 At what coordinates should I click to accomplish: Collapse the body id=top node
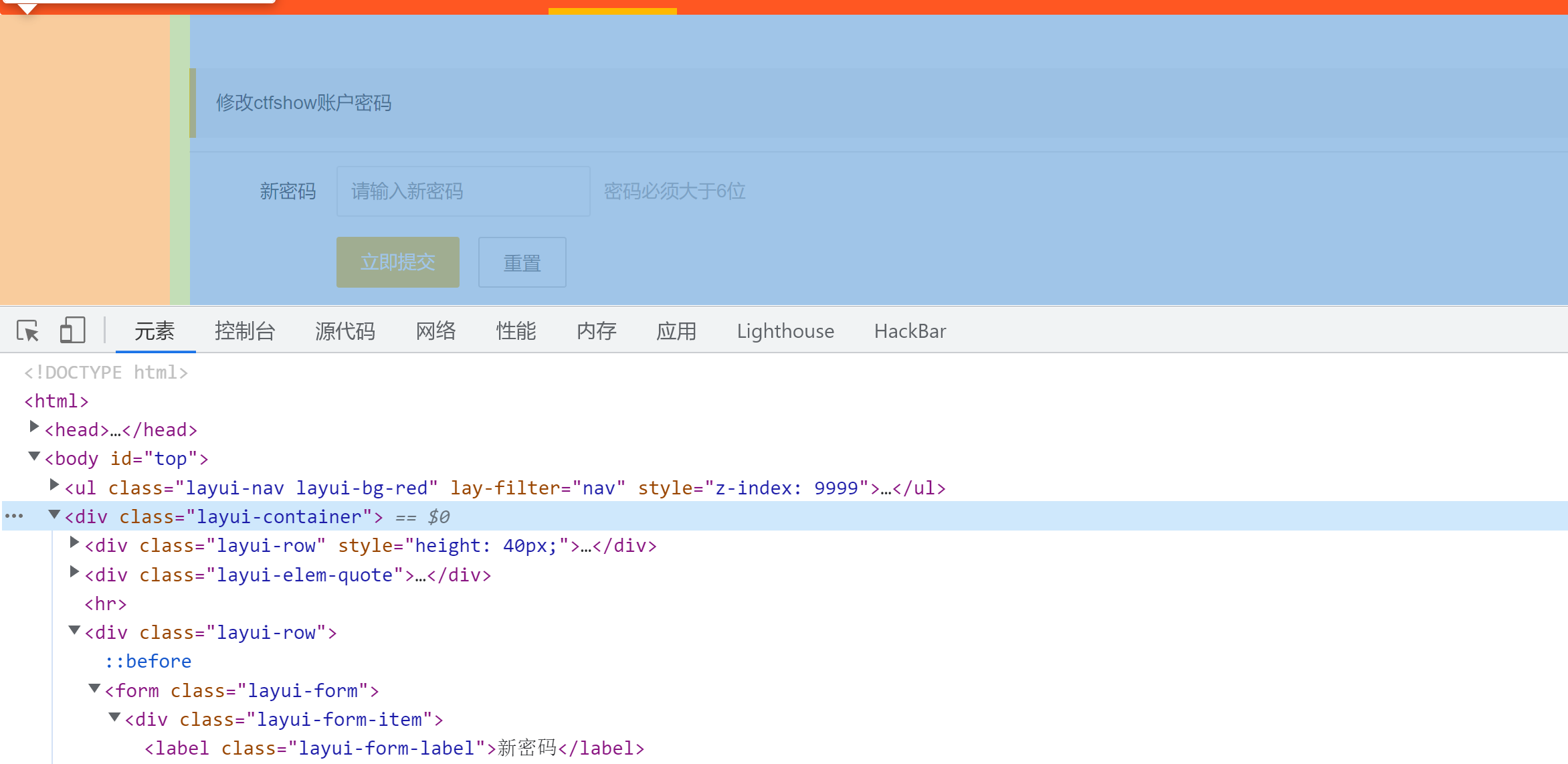pyautogui.click(x=34, y=456)
